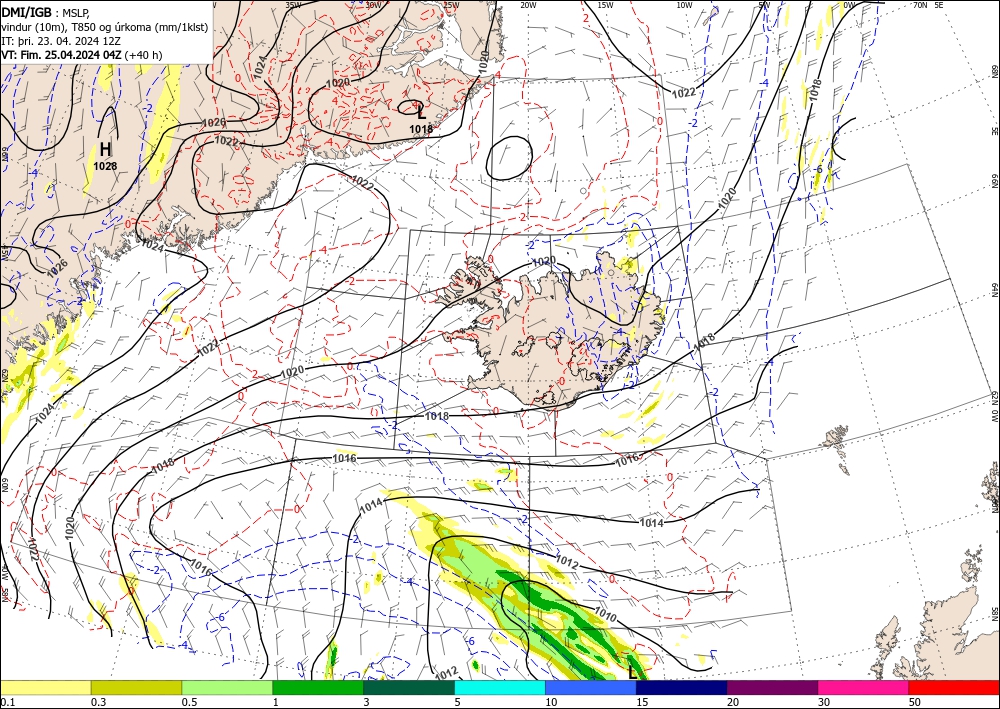1000x709 pixels.
Task: Click the '0.5' legend value
Action: click(189, 702)
